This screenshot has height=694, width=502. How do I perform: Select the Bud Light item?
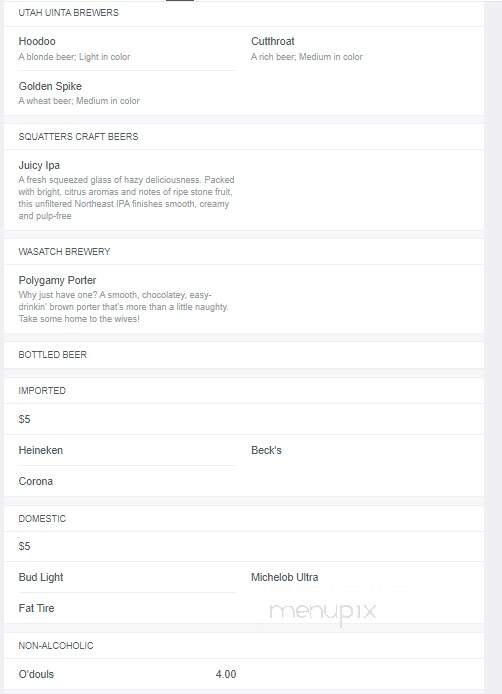41,577
